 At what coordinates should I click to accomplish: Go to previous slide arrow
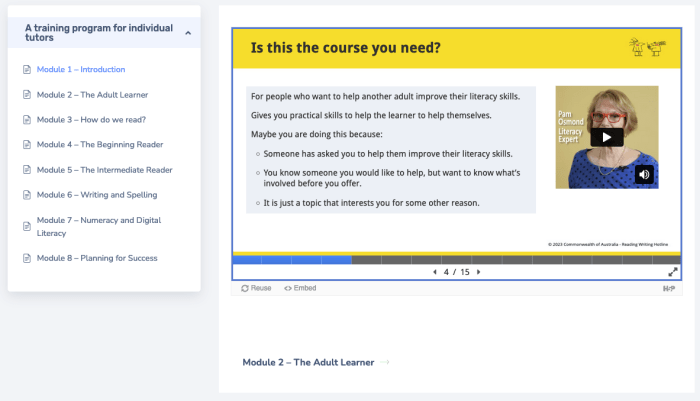(x=434, y=272)
